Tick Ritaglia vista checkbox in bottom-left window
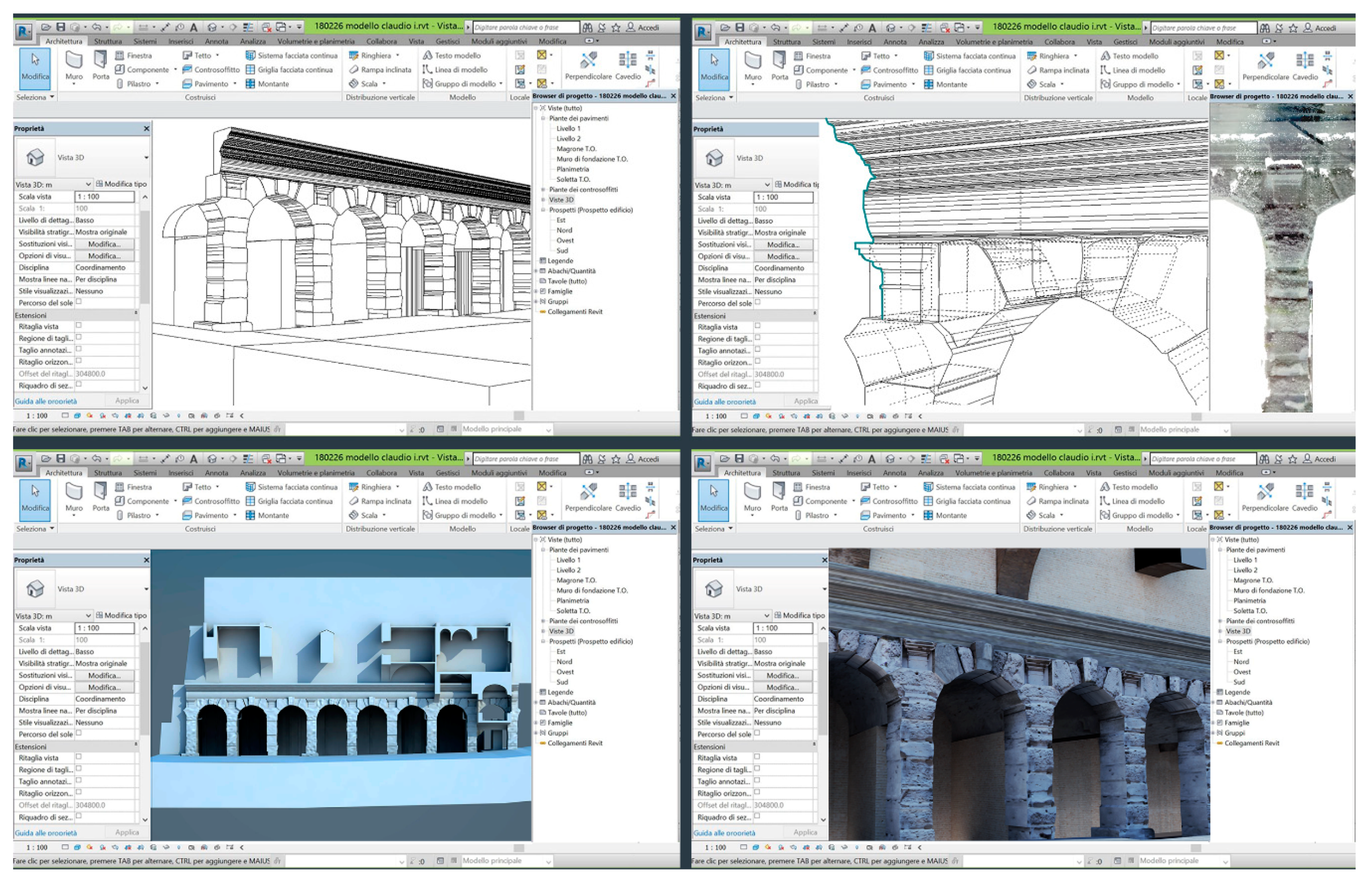1372x889 pixels. (79, 757)
